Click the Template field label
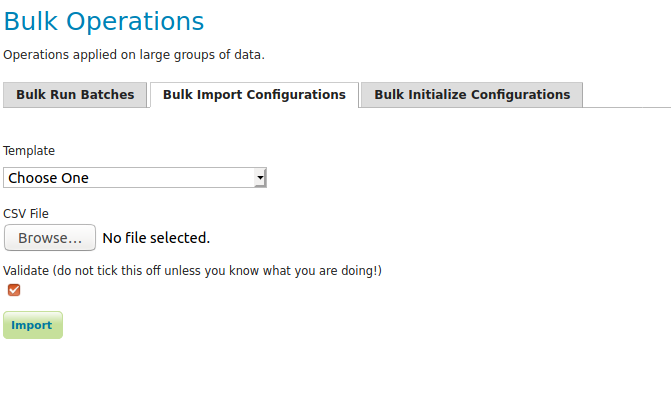 [29, 151]
